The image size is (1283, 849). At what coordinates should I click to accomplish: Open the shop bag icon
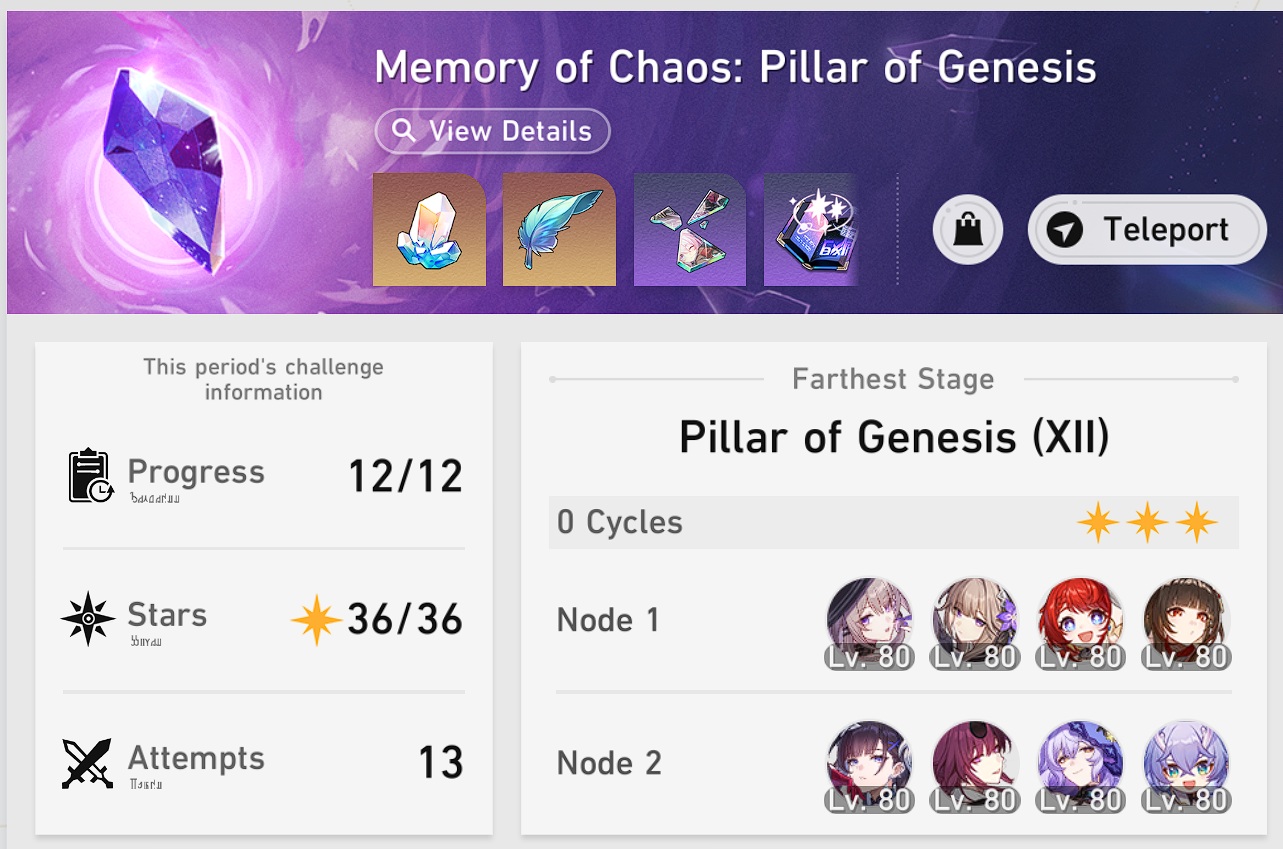[x=967, y=230]
